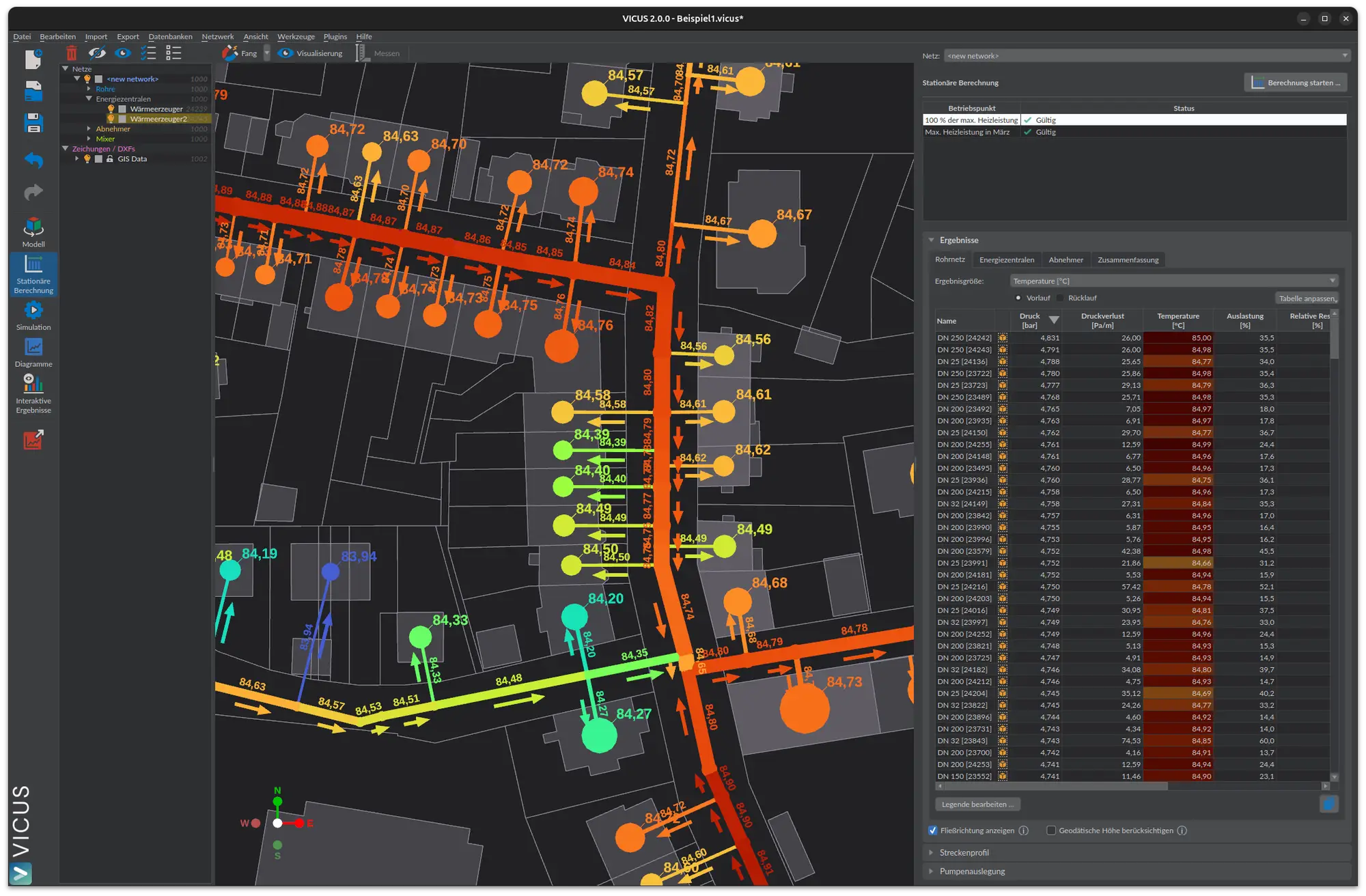The image size is (1366, 896).
Task: Toggle the Fang snap magnet tool
Action: point(240,53)
